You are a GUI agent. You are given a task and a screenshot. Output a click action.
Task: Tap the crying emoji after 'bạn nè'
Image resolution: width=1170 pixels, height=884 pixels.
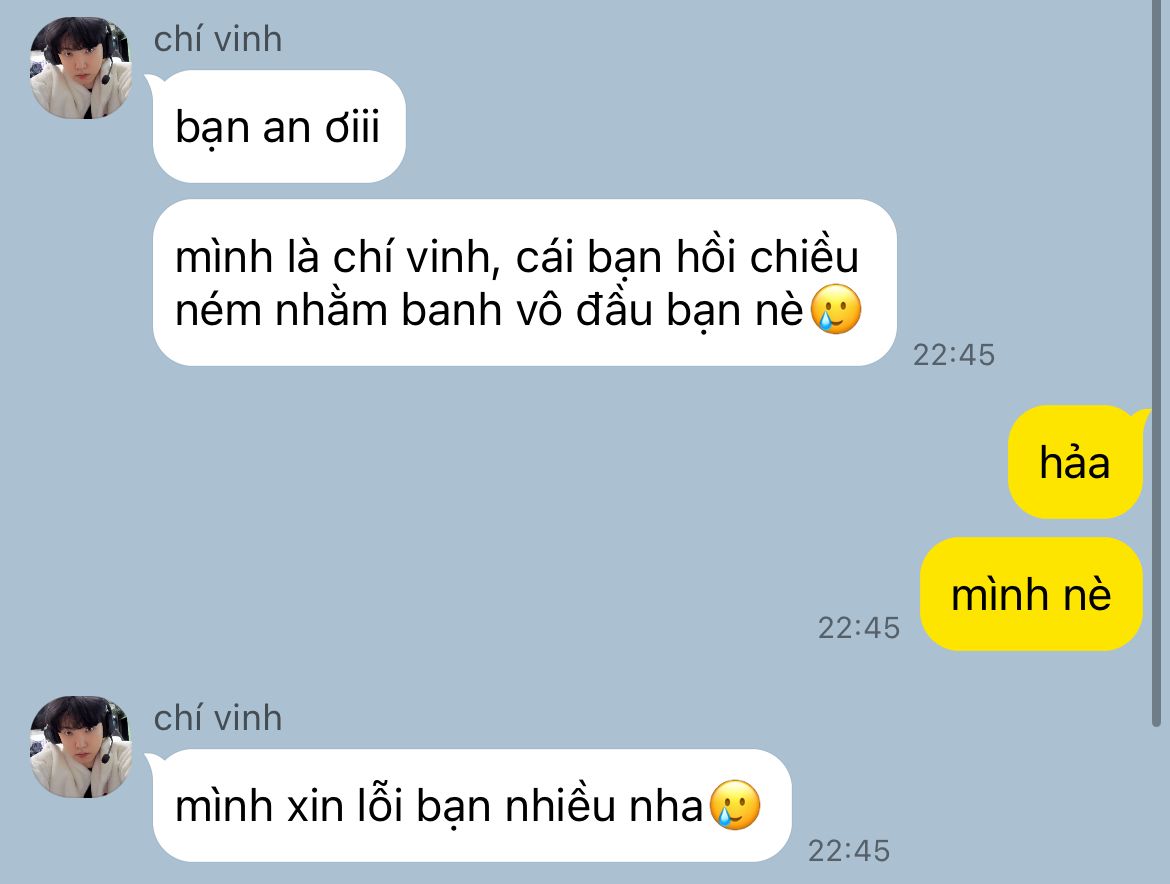click(x=836, y=309)
